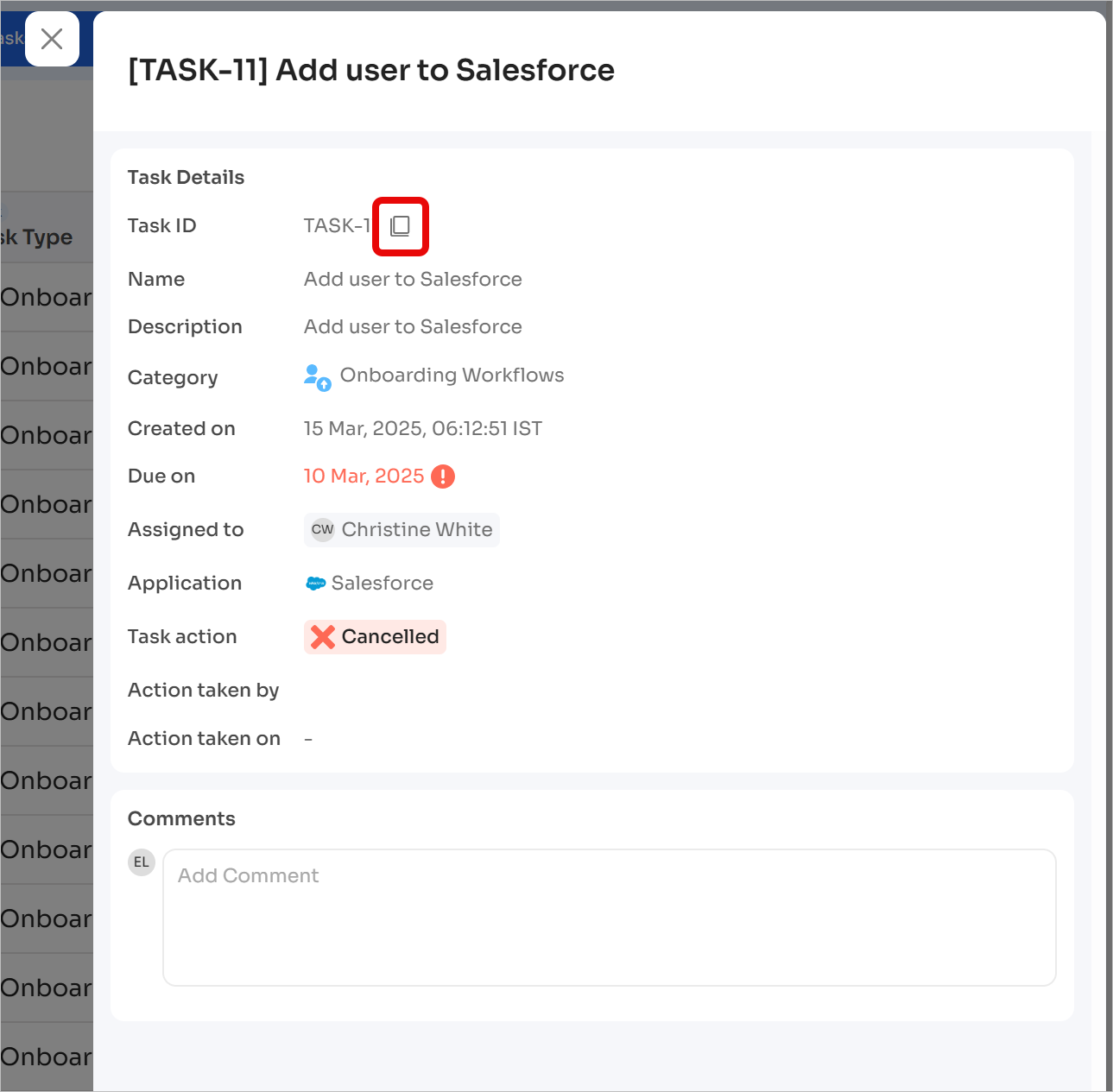
Task: Click the red X icon in the Cancelled badge
Action: point(323,637)
